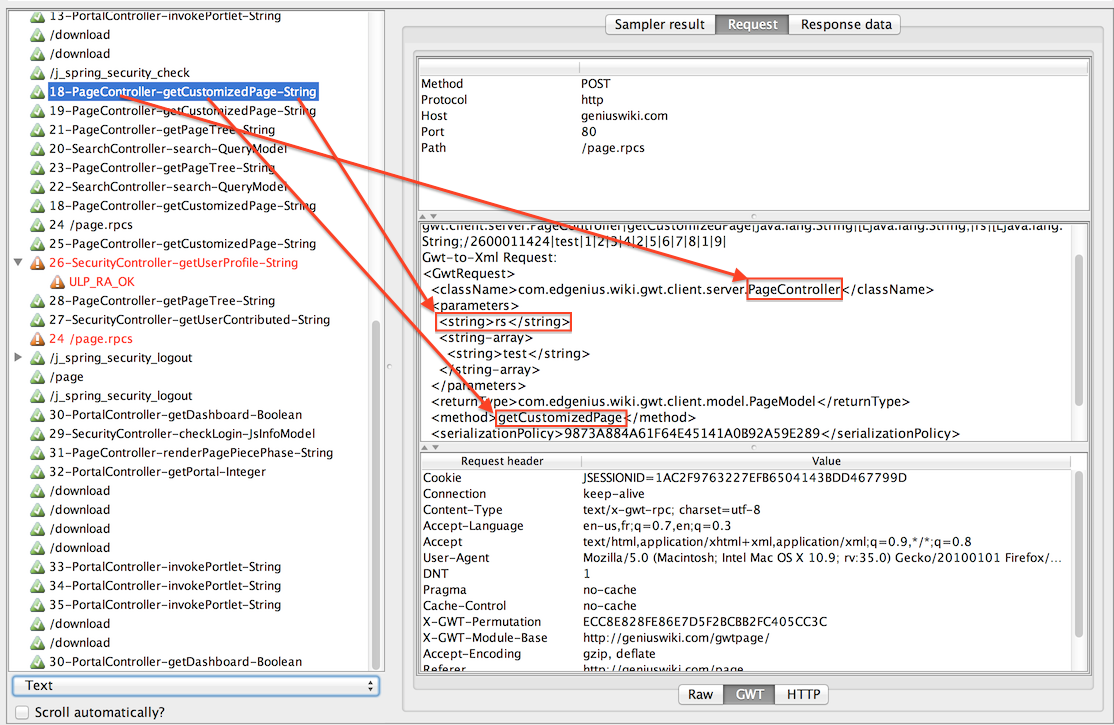Collapse the 26-SecurityController-getUserProfile-String node
Viewport: 1114px width, 725px height.
(x=19, y=263)
